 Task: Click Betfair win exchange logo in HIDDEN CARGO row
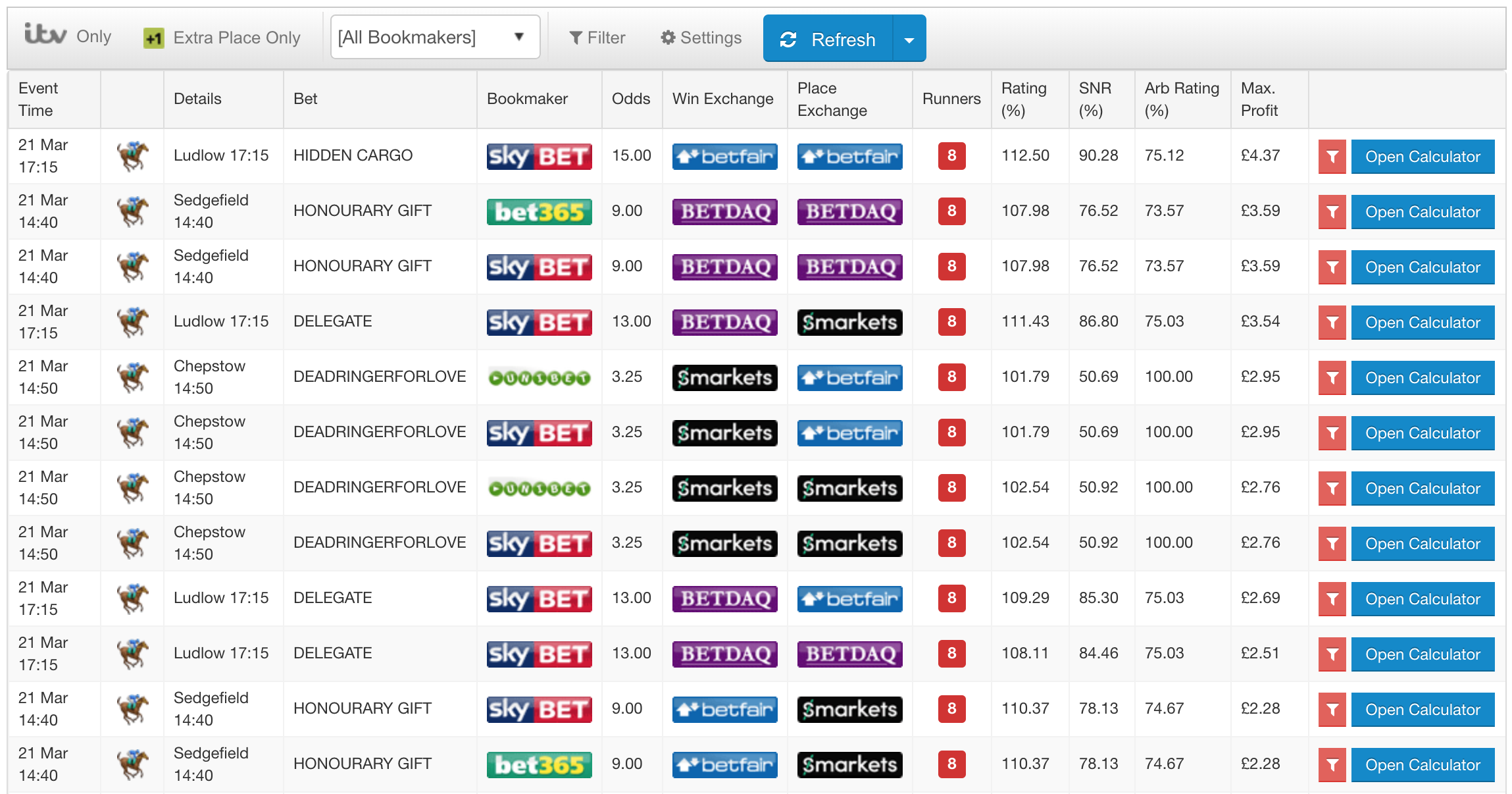tap(724, 157)
